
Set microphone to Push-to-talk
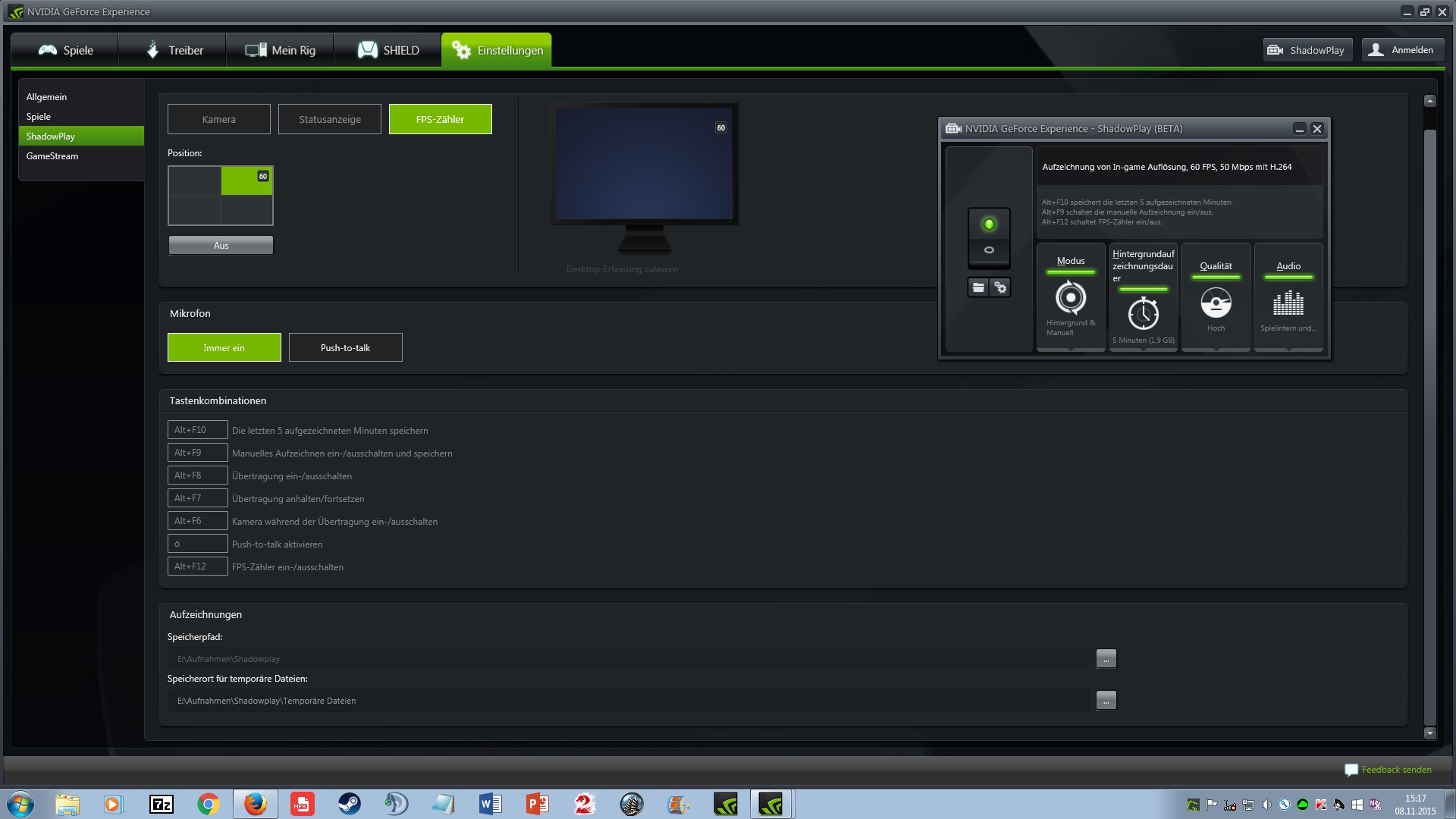pyautogui.click(x=345, y=347)
